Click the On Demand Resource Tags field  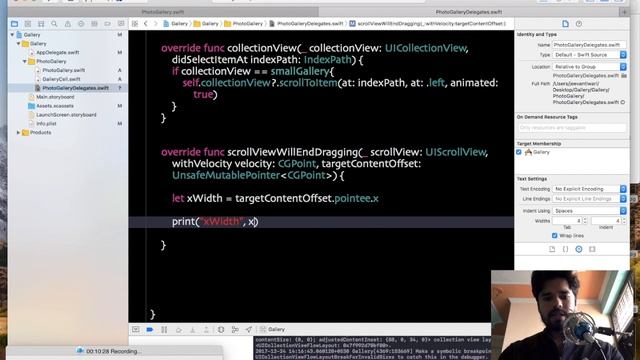click(x=571, y=128)
